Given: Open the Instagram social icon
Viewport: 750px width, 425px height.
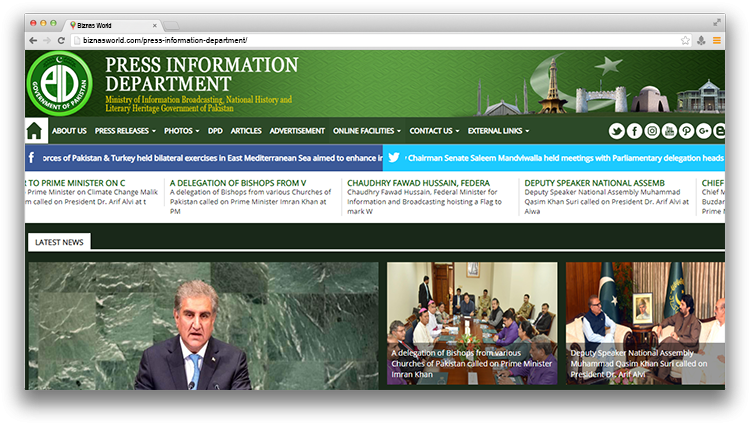Looking at the screenshot, I should (x=652, y=131).
